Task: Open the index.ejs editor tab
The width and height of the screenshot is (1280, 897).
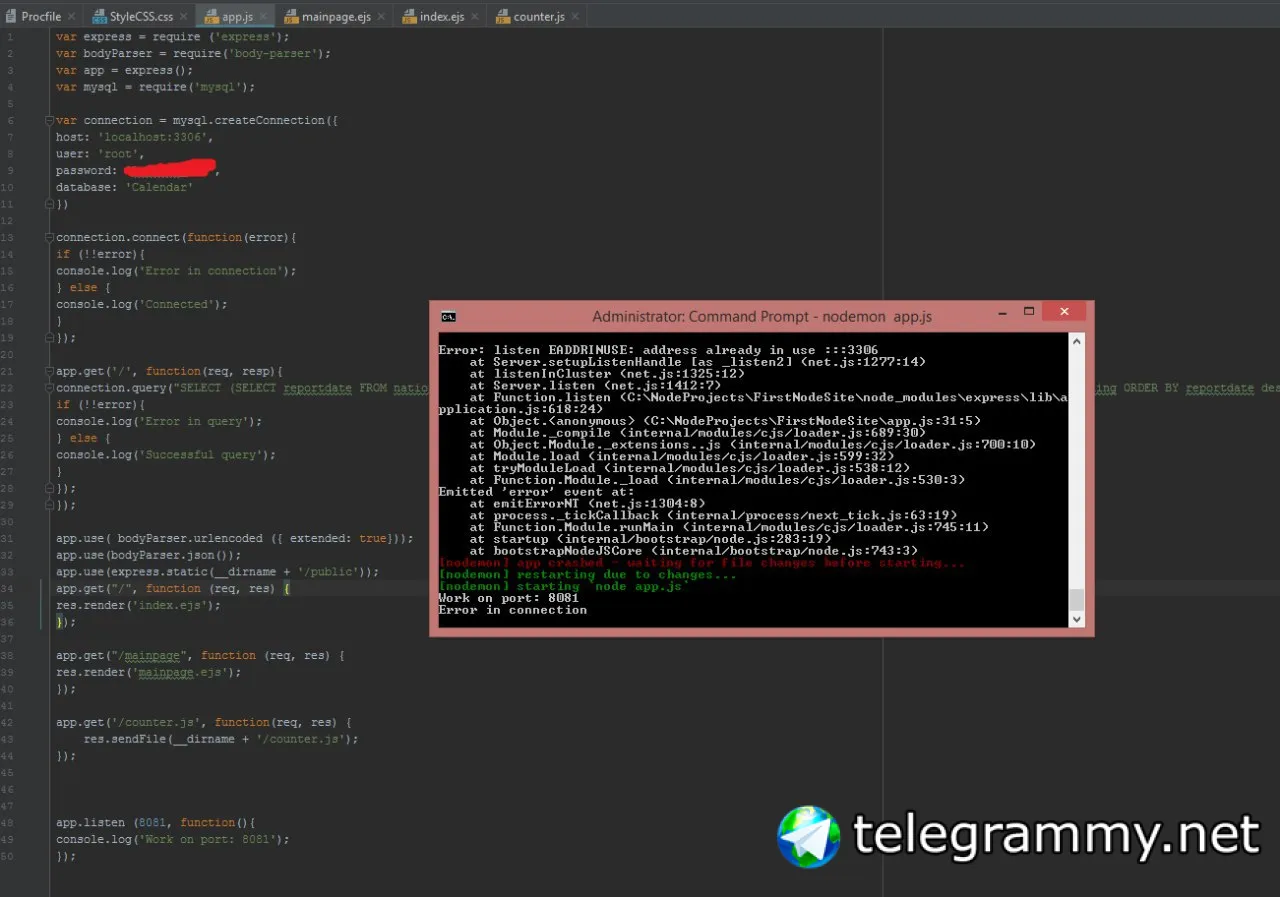Action: (441, 17)
